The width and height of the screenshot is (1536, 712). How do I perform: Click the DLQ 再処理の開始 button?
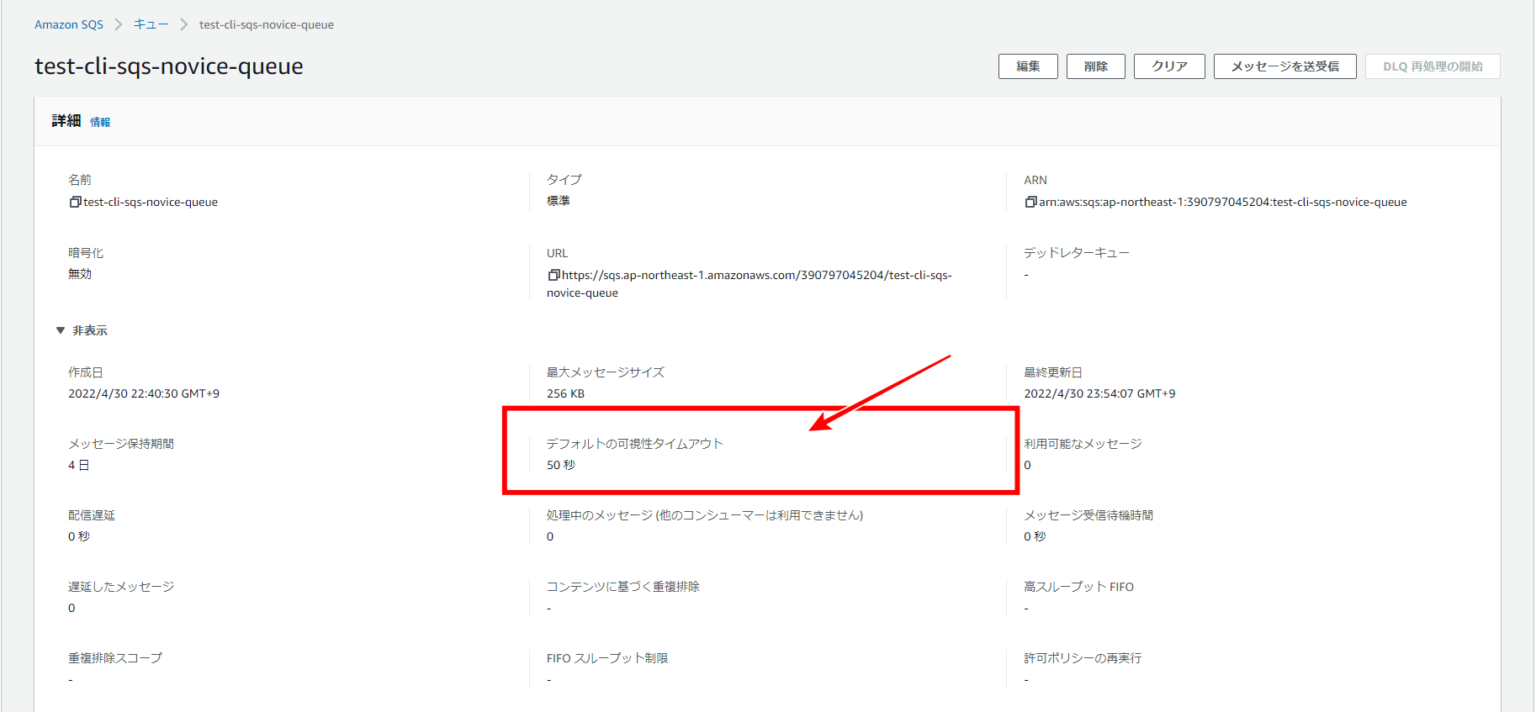pos(1433,66)
